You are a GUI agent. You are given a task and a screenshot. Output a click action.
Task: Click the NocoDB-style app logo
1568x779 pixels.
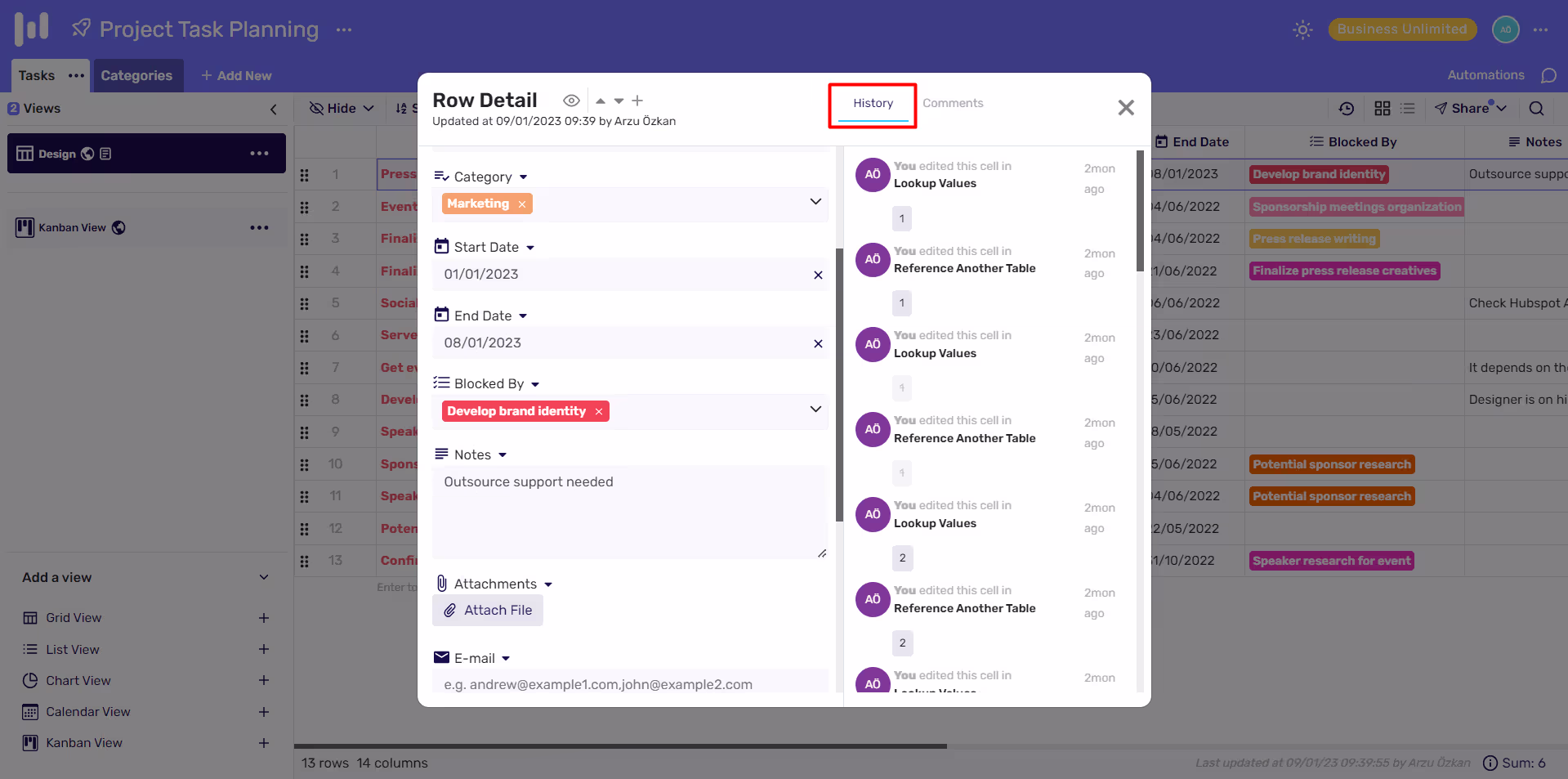(32, 29)
